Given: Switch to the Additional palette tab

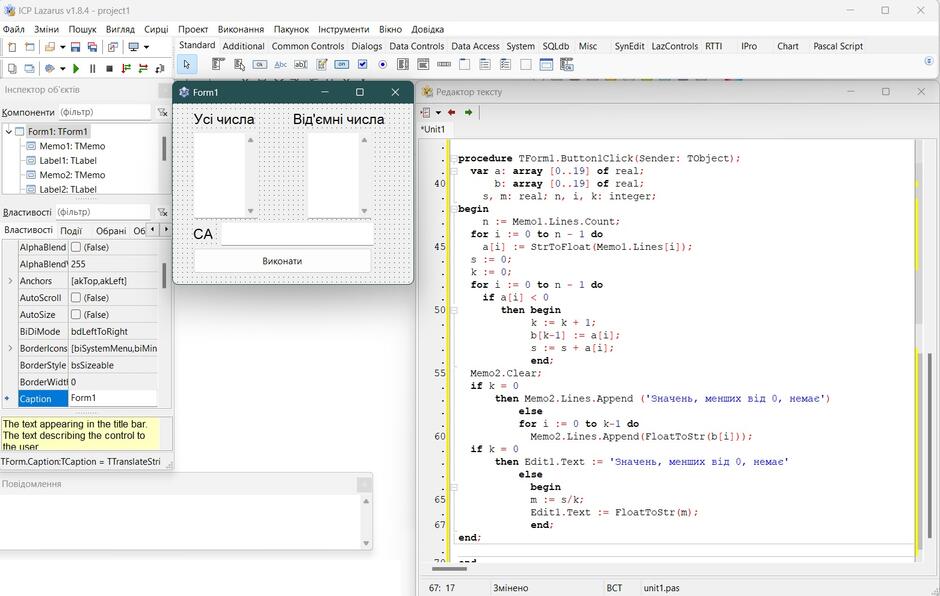Looking at the screenshot, I should 243,46.
